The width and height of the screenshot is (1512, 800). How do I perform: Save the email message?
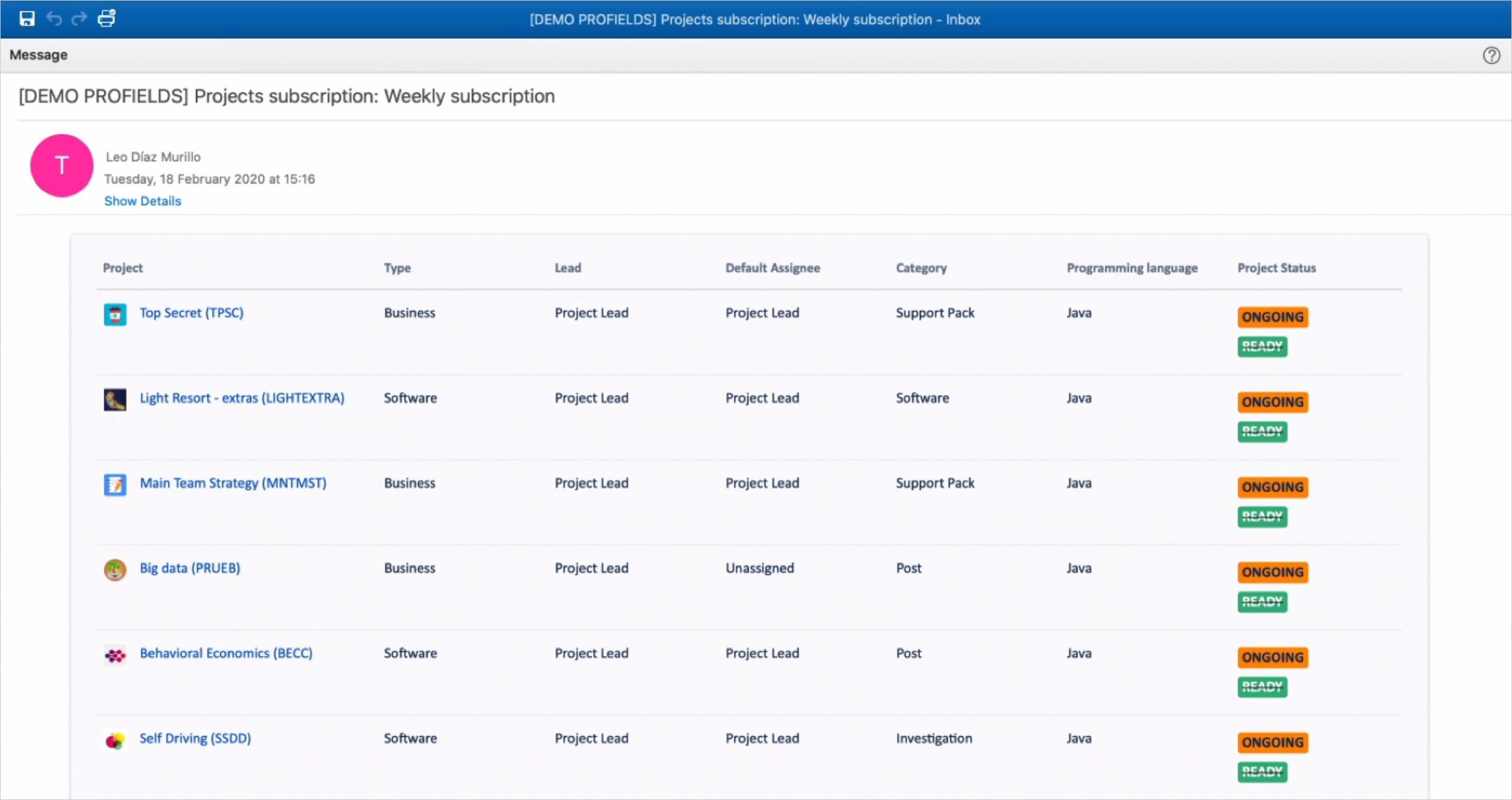click(27, 18)
